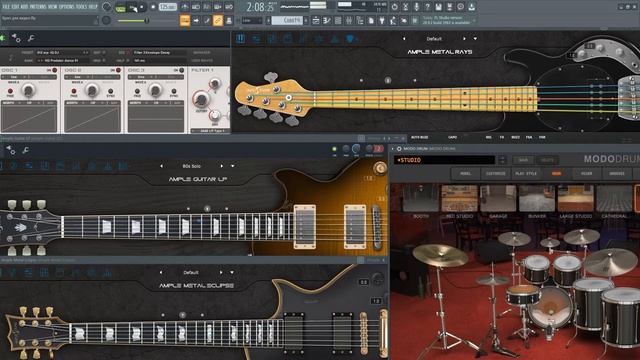Click the tempo display

(168, 7)
